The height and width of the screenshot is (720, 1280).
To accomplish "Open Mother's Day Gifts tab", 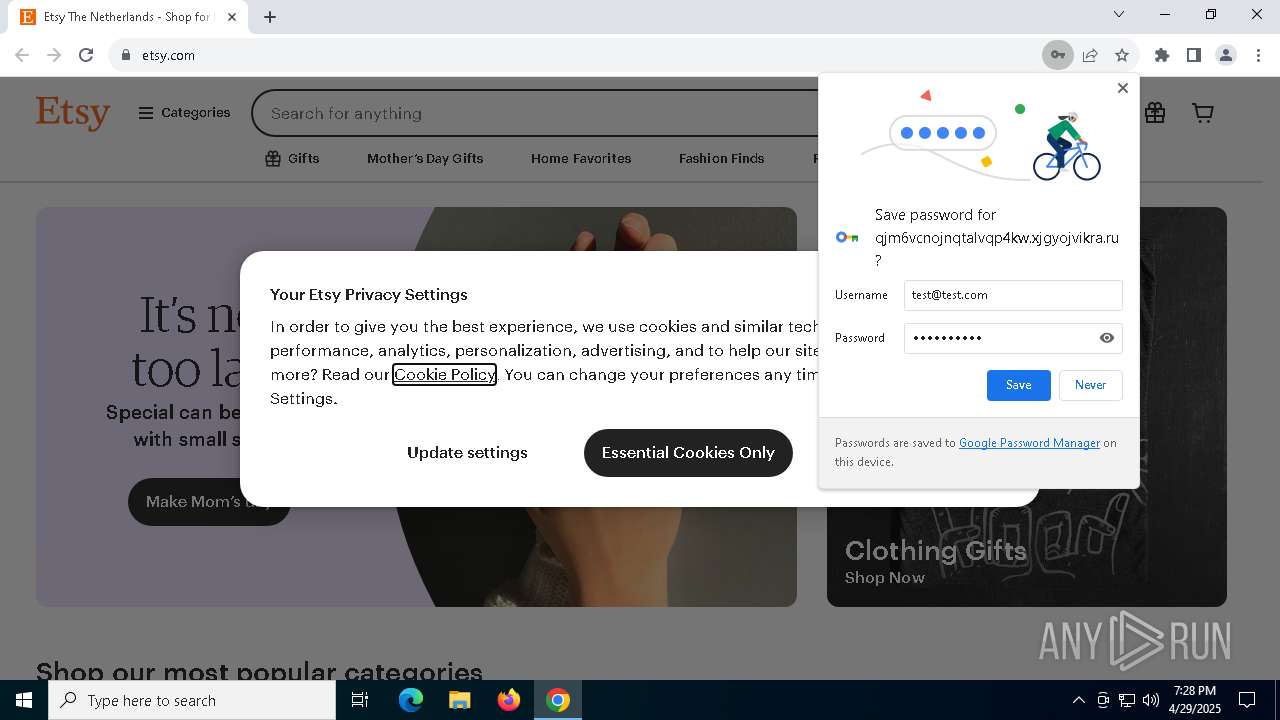I will point(425,158).
